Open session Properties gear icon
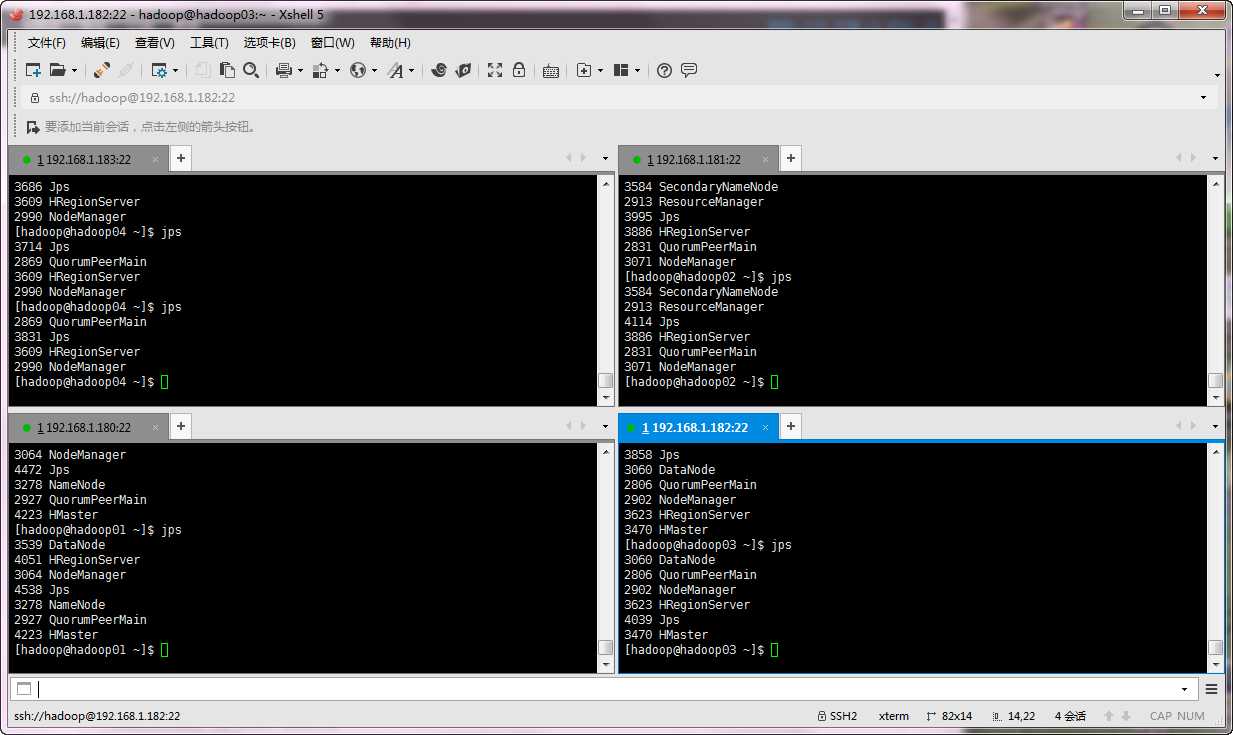 [159, 70]
